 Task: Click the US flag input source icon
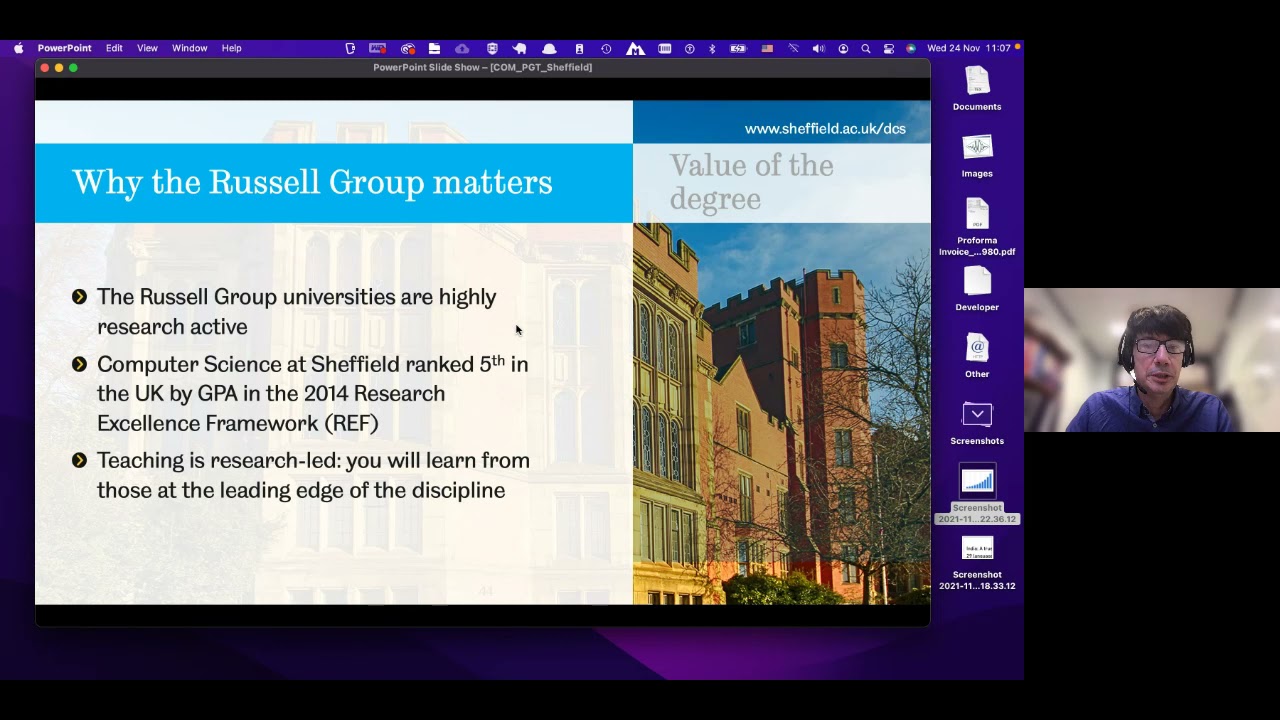coord(767,48)
